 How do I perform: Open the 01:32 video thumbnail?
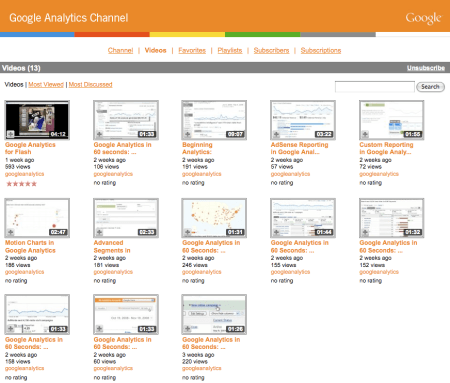click(391, 218)
